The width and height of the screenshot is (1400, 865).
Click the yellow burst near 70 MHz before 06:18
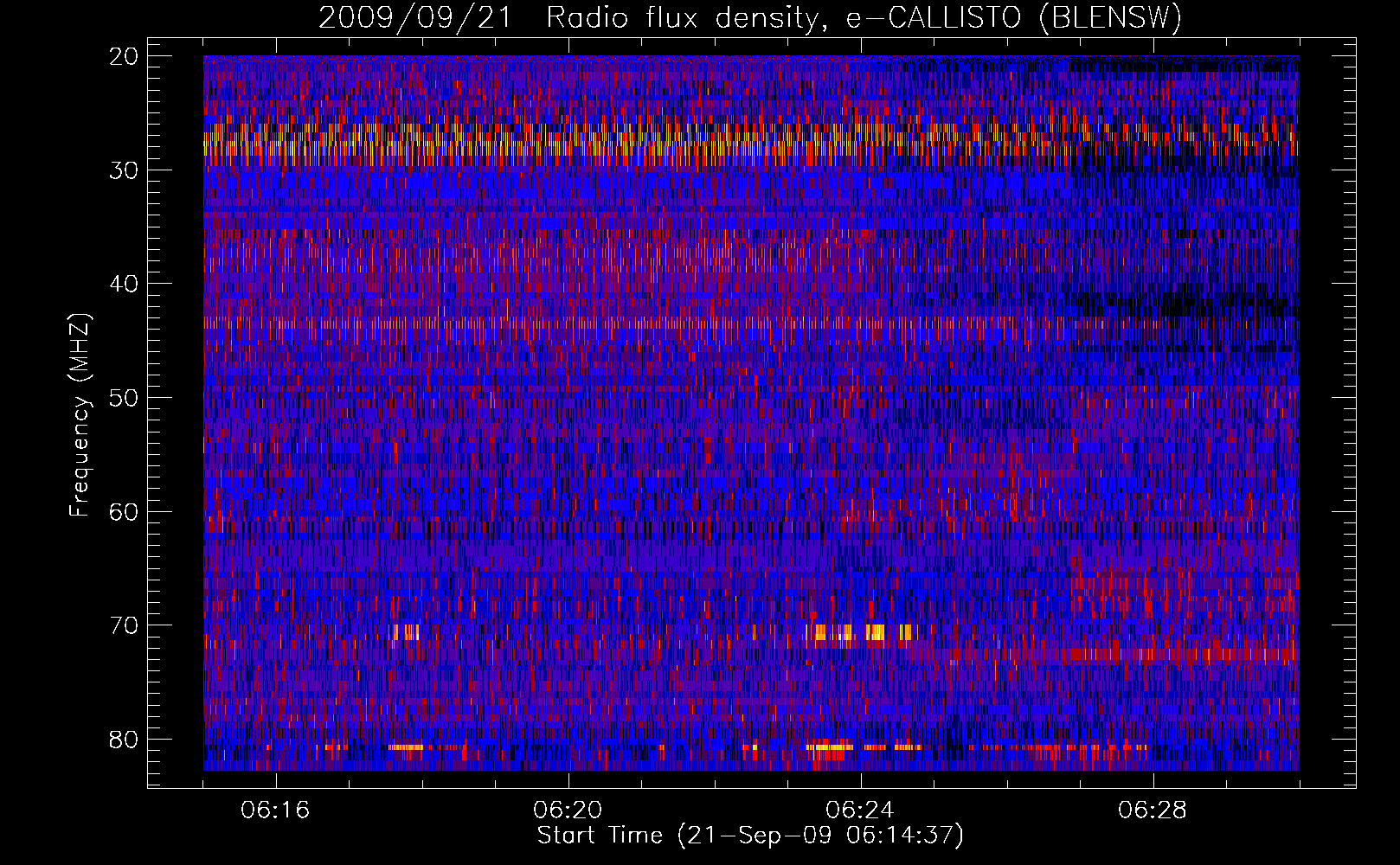click(405, 632)
